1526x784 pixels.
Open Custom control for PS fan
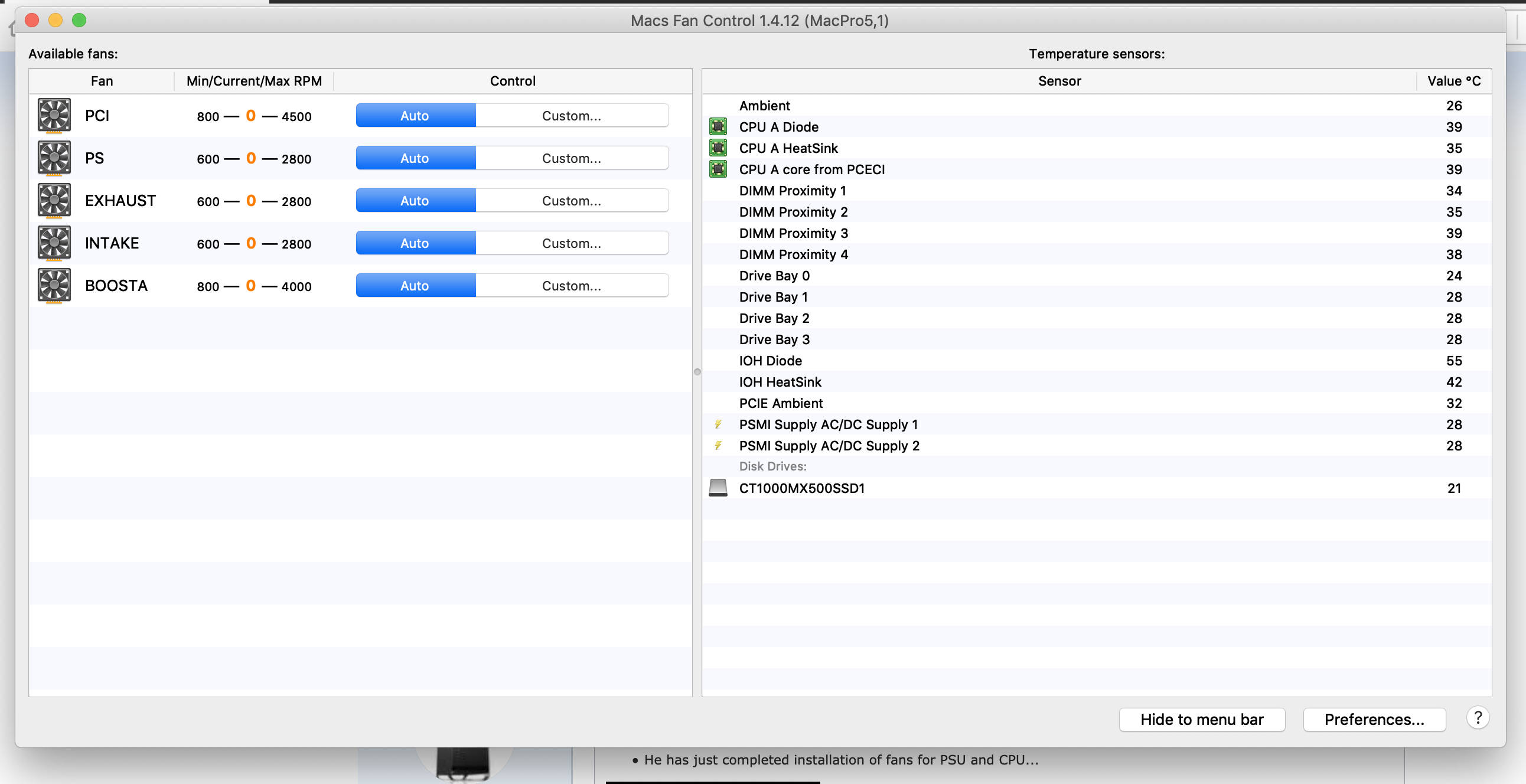coord(572,158)
